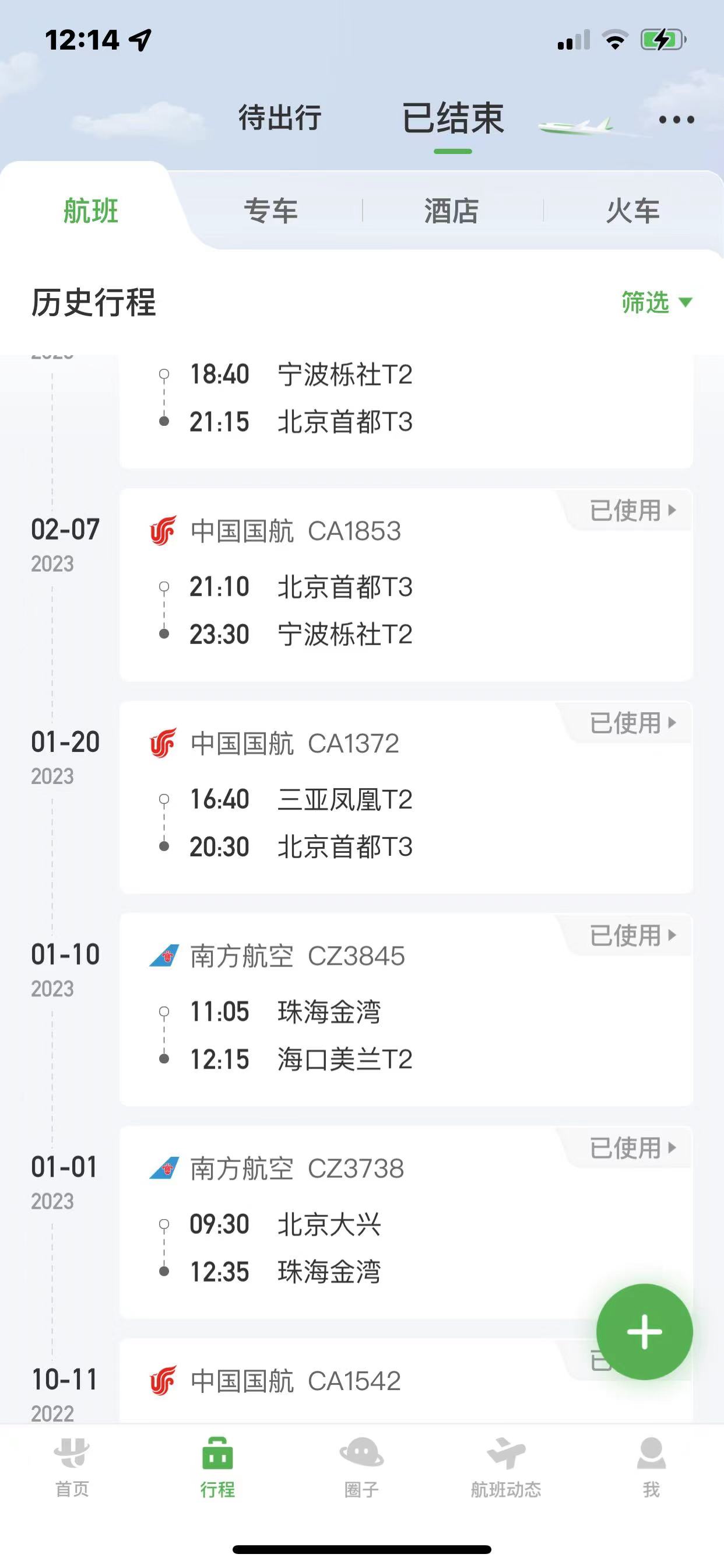Tap the 行程 suitcase icon

(x=217, y=1455)
